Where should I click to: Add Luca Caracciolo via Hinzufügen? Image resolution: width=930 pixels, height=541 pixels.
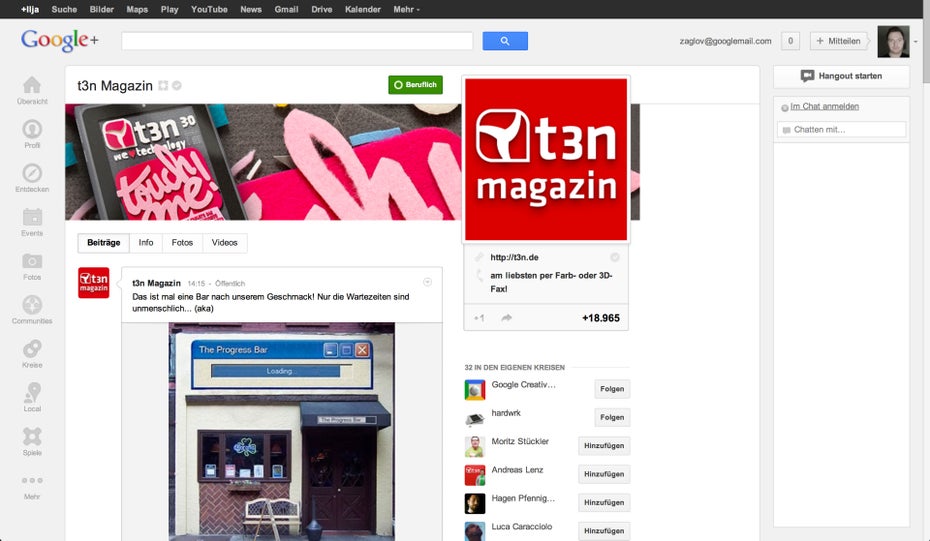pos(604,531)
